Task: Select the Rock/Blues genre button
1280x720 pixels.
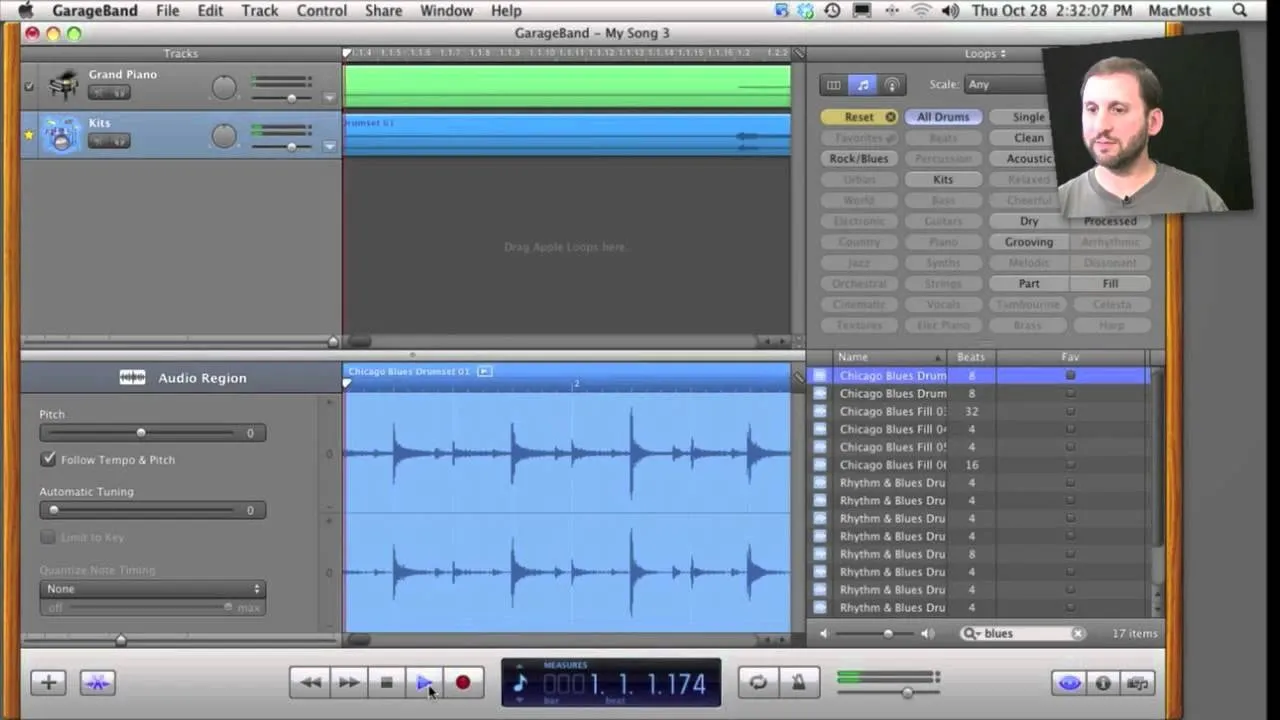Action: [x=859, y=158]
